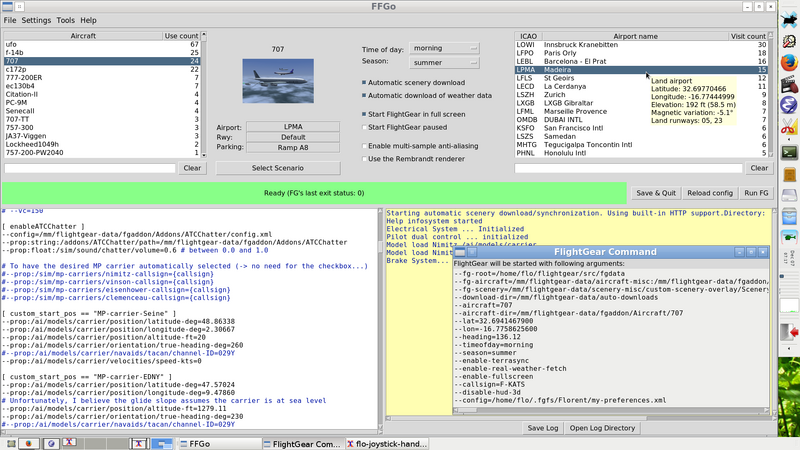
Task: Click the LPMA Airport button
Action: tap(293, 127)
